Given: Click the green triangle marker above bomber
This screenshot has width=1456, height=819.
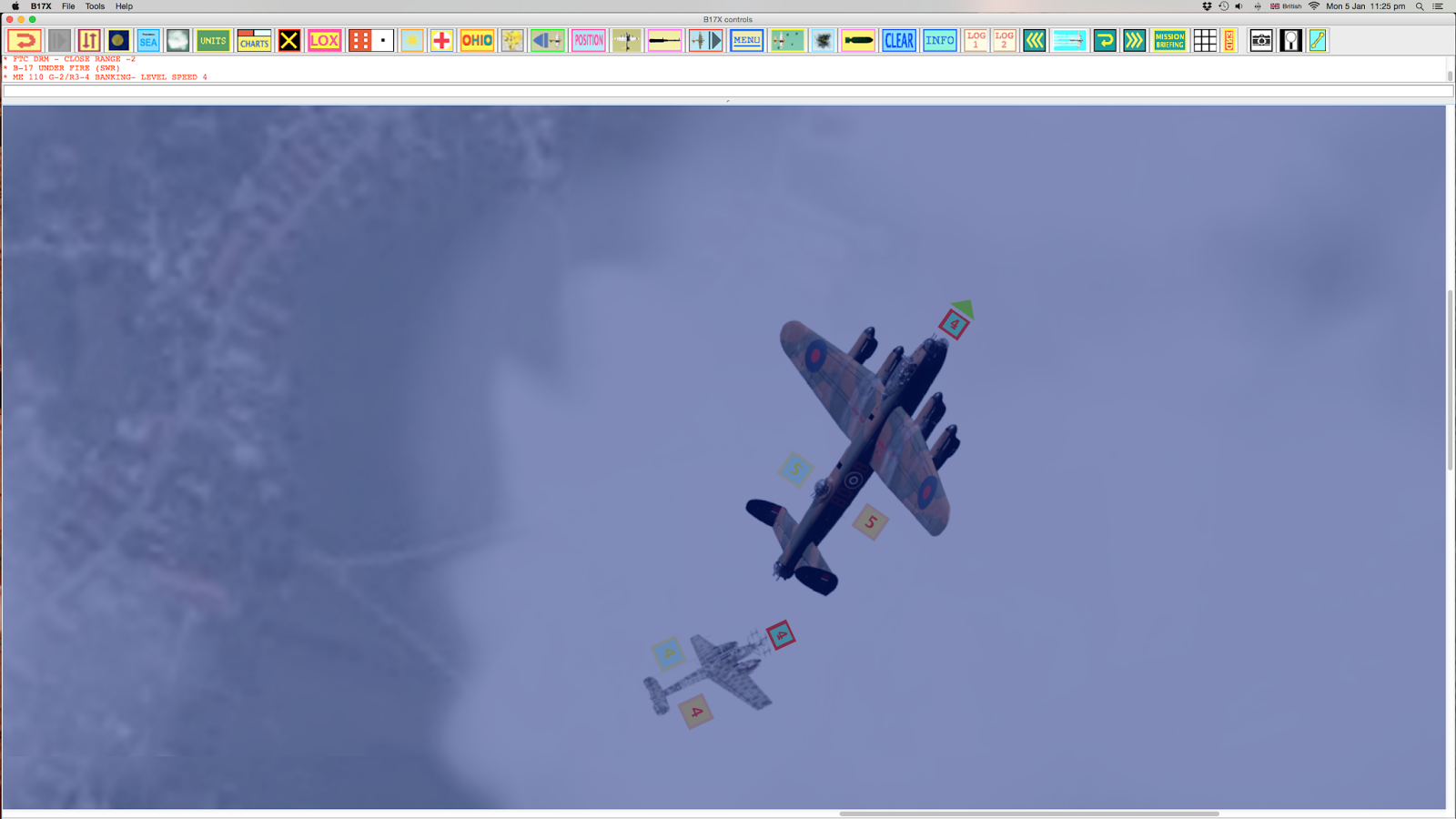Looking at the screenshot, I should tap(963, 308).
